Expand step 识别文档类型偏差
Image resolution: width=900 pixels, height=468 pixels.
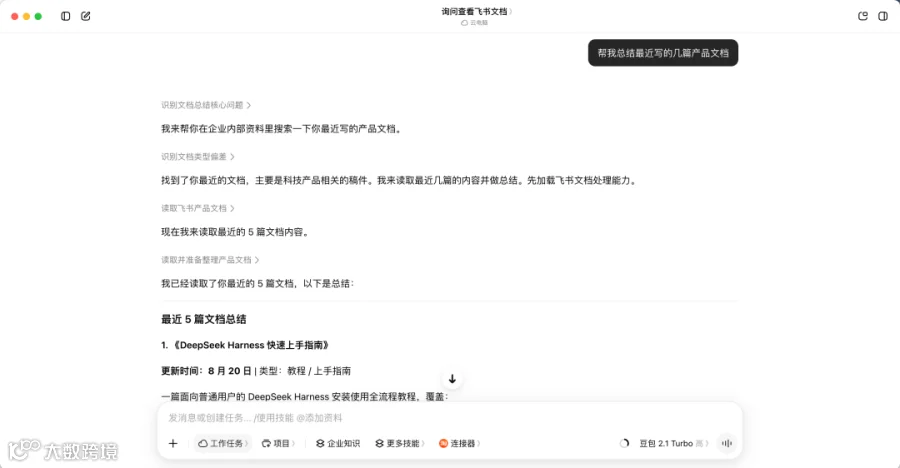pos(197,157)
